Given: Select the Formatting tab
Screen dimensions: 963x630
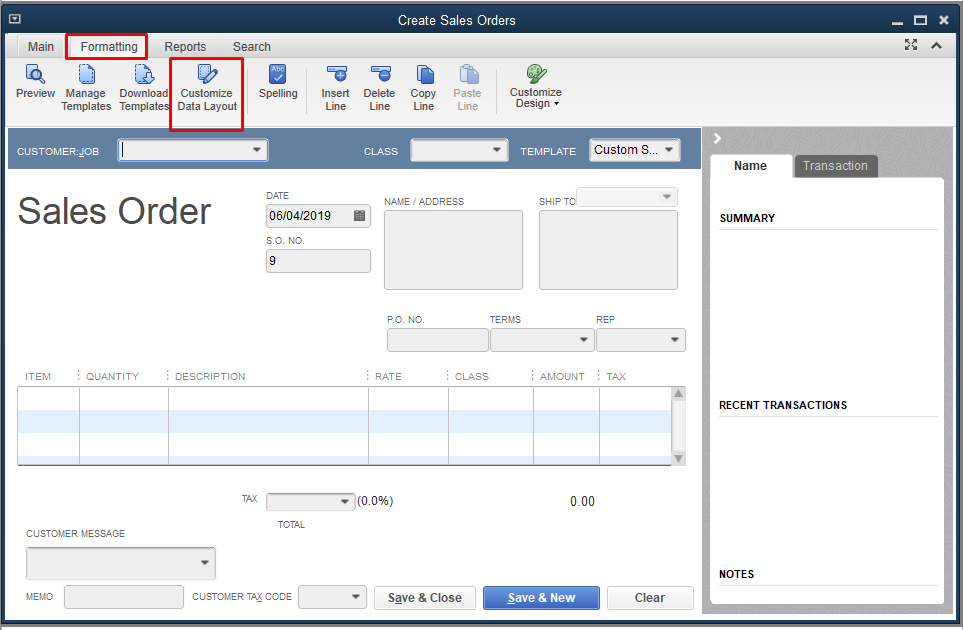Looking at the screenshot, I should point(109,47).
